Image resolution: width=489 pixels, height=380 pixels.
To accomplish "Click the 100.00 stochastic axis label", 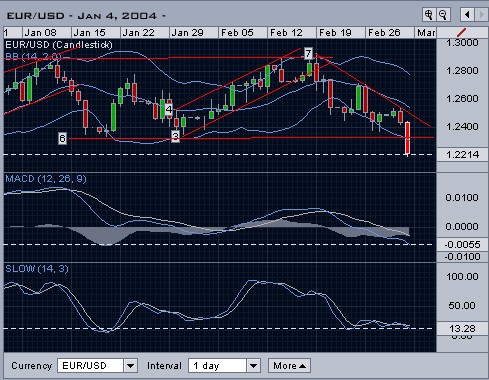I will tap(462, 277).
